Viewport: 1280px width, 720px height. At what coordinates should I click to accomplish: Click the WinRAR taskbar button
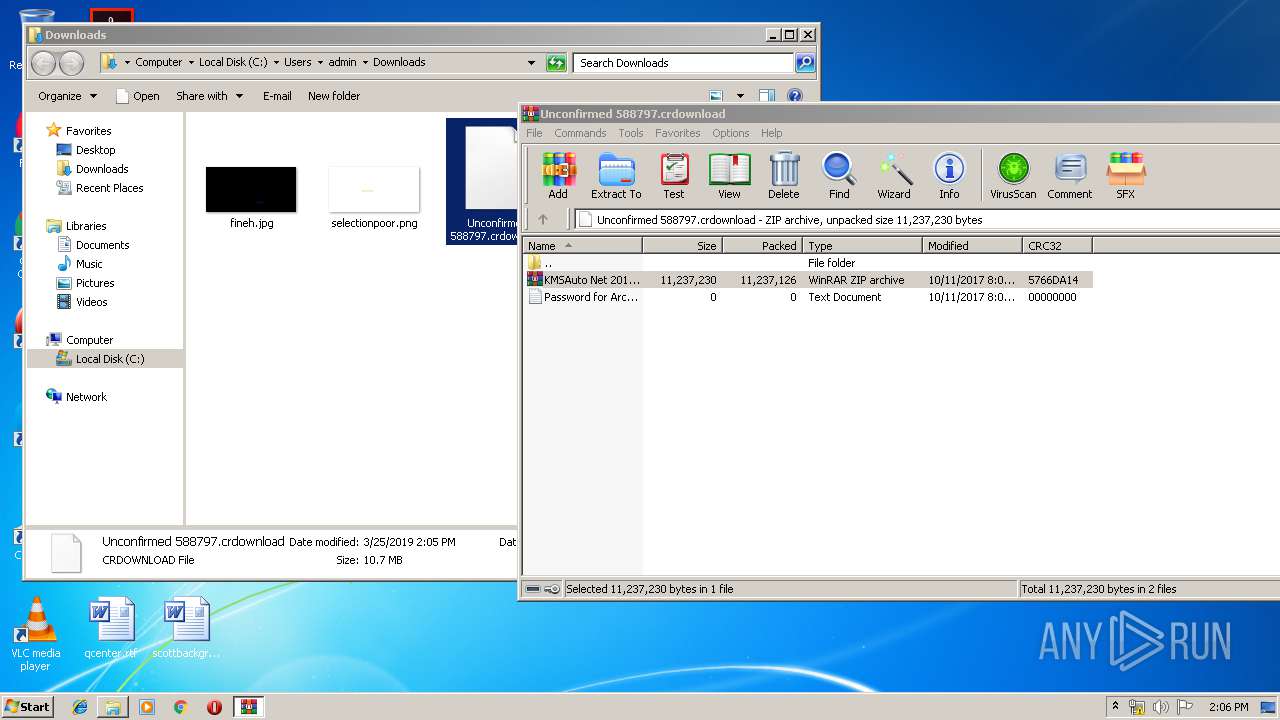pyautogui.click(x=248, y=707)
